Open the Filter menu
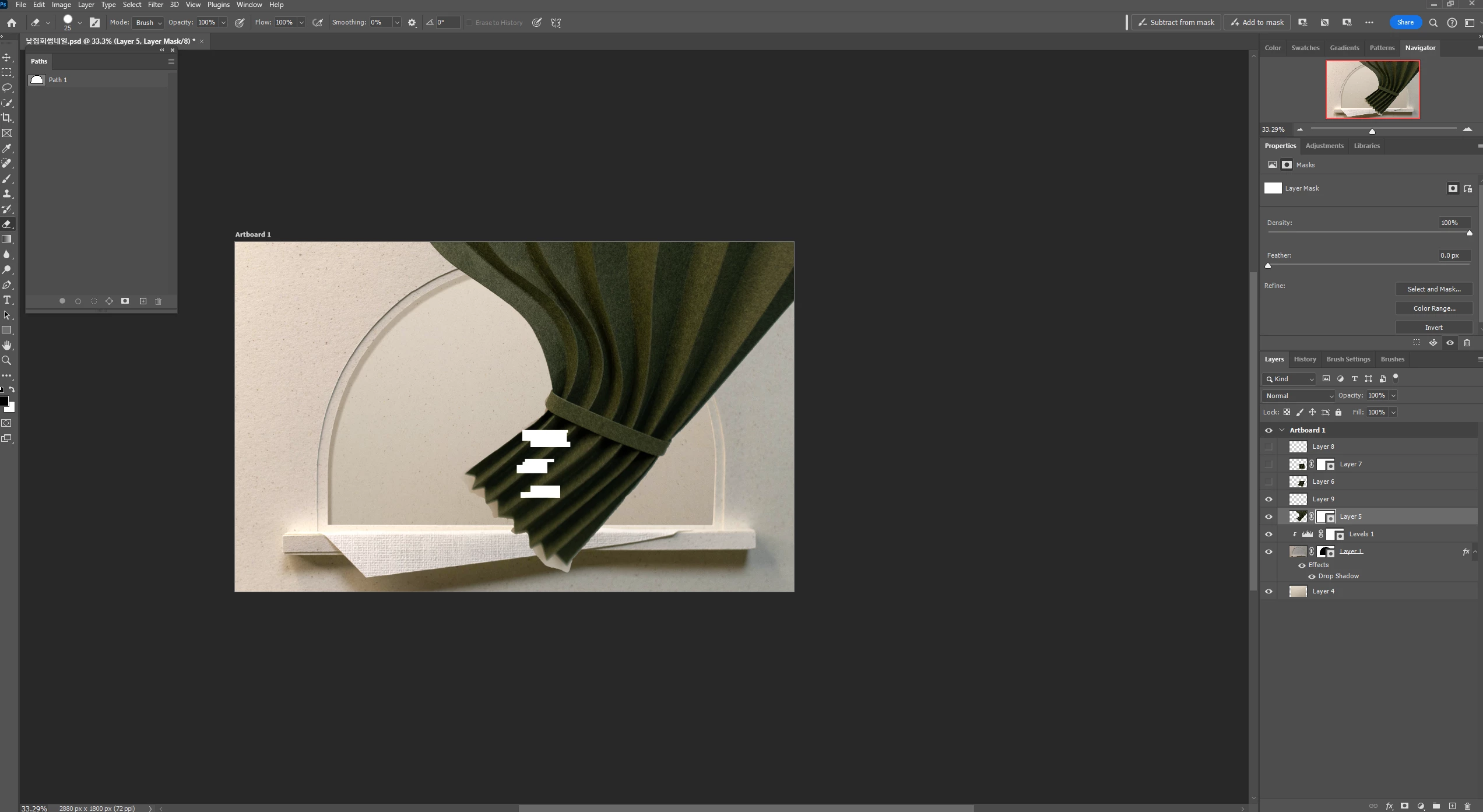Image resolution: width=1483 pixels, height=812 pixels. coord(155,5)
